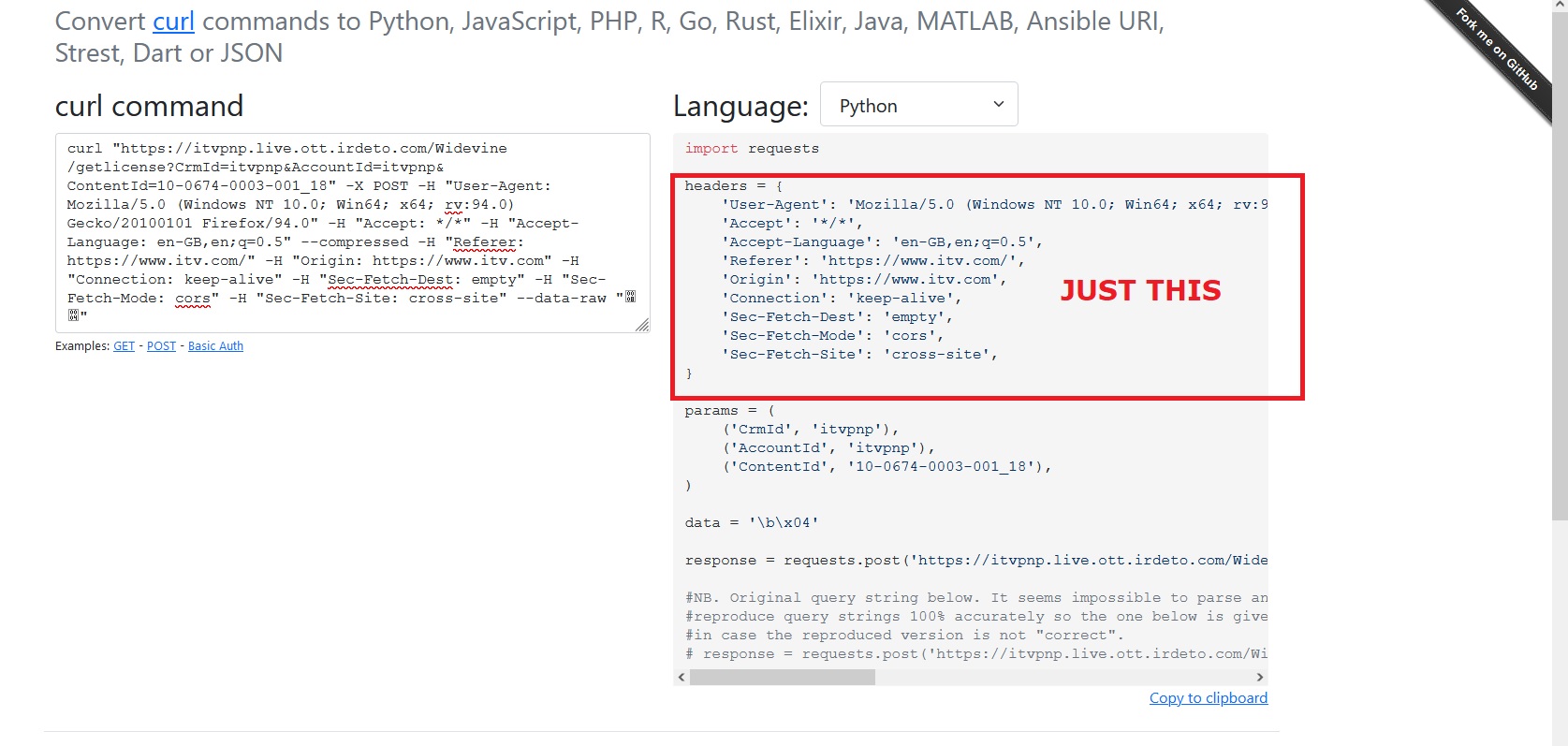Image resolution: width=1568 pixels, height=746 pixels.
Task: Click the 'Referer' header line
Action: point(873,261)
